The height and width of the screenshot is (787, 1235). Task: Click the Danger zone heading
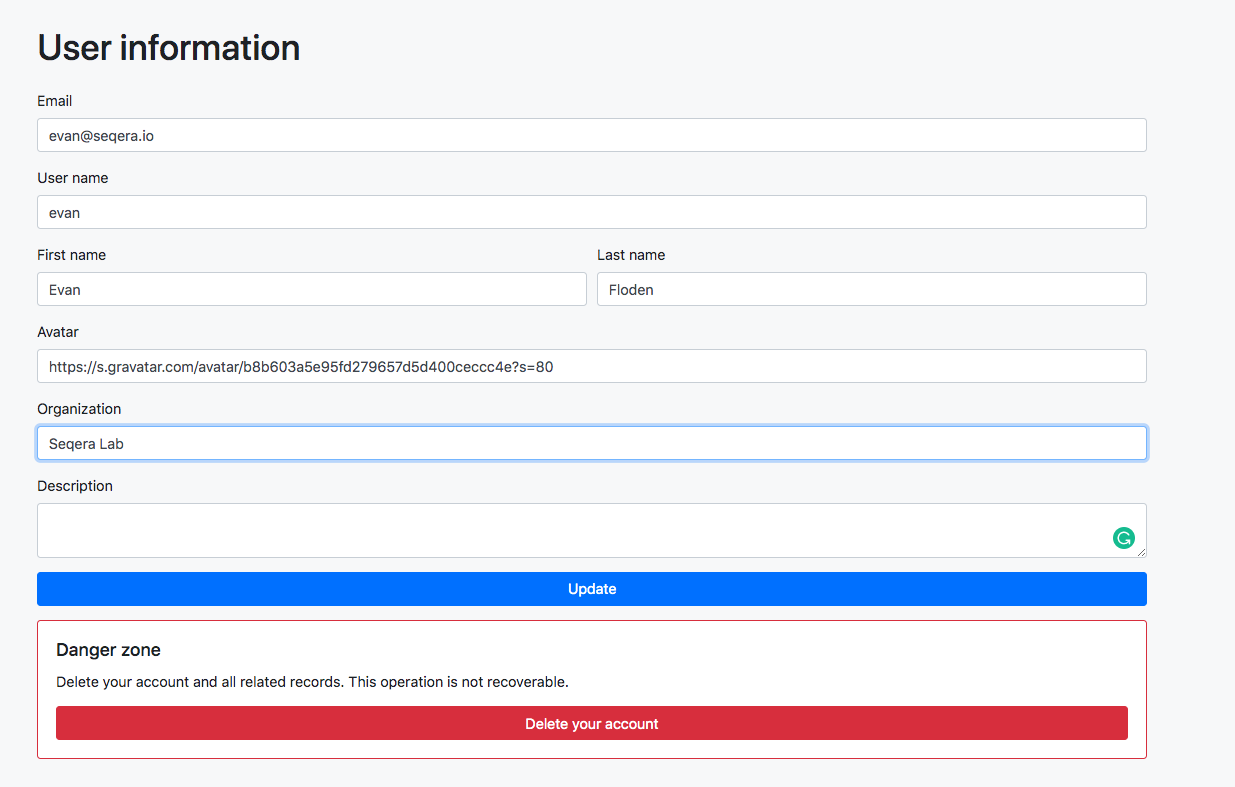pyautogui.click(x=108, y=650)
